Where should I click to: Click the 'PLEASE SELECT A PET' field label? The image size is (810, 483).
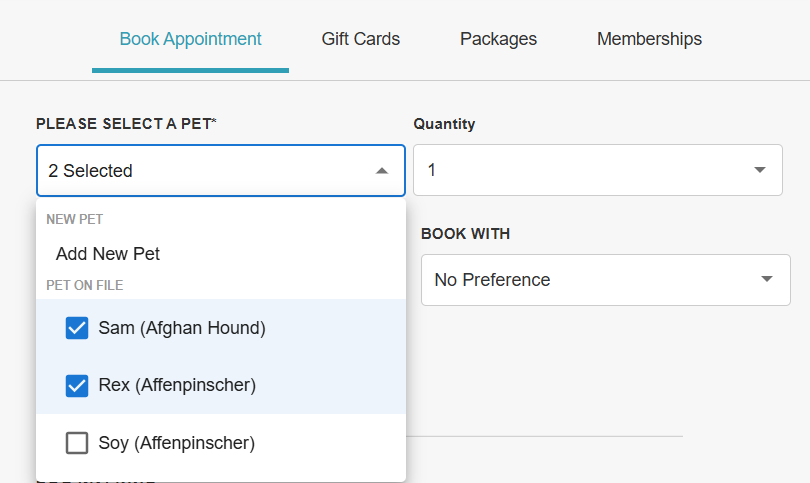[x=126, y=124]
